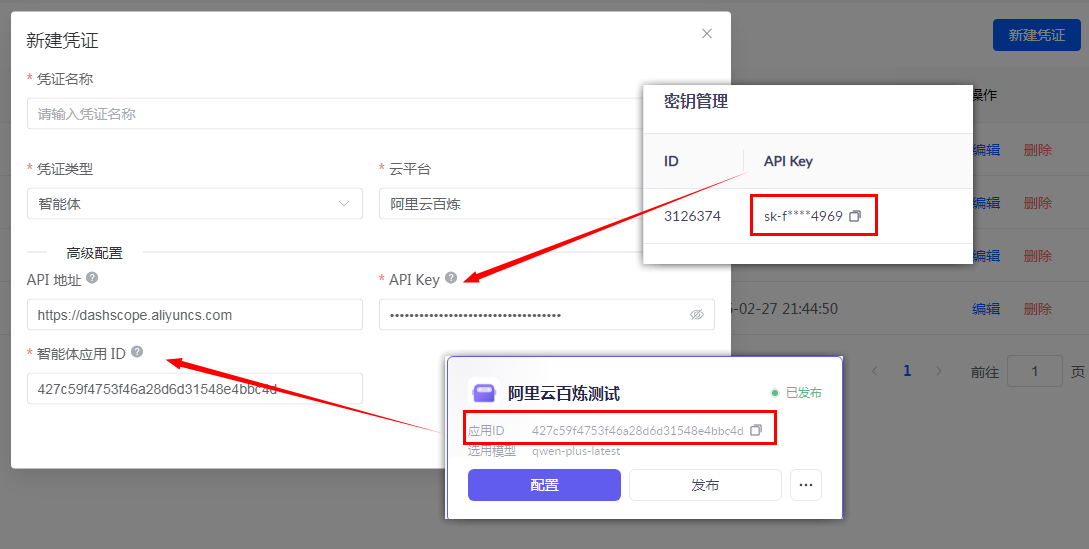Viewport: 1089px width, 549px height.
Task: Expand the 凭证类型 dropdown showing 智能体
Action: click(194, 204)
